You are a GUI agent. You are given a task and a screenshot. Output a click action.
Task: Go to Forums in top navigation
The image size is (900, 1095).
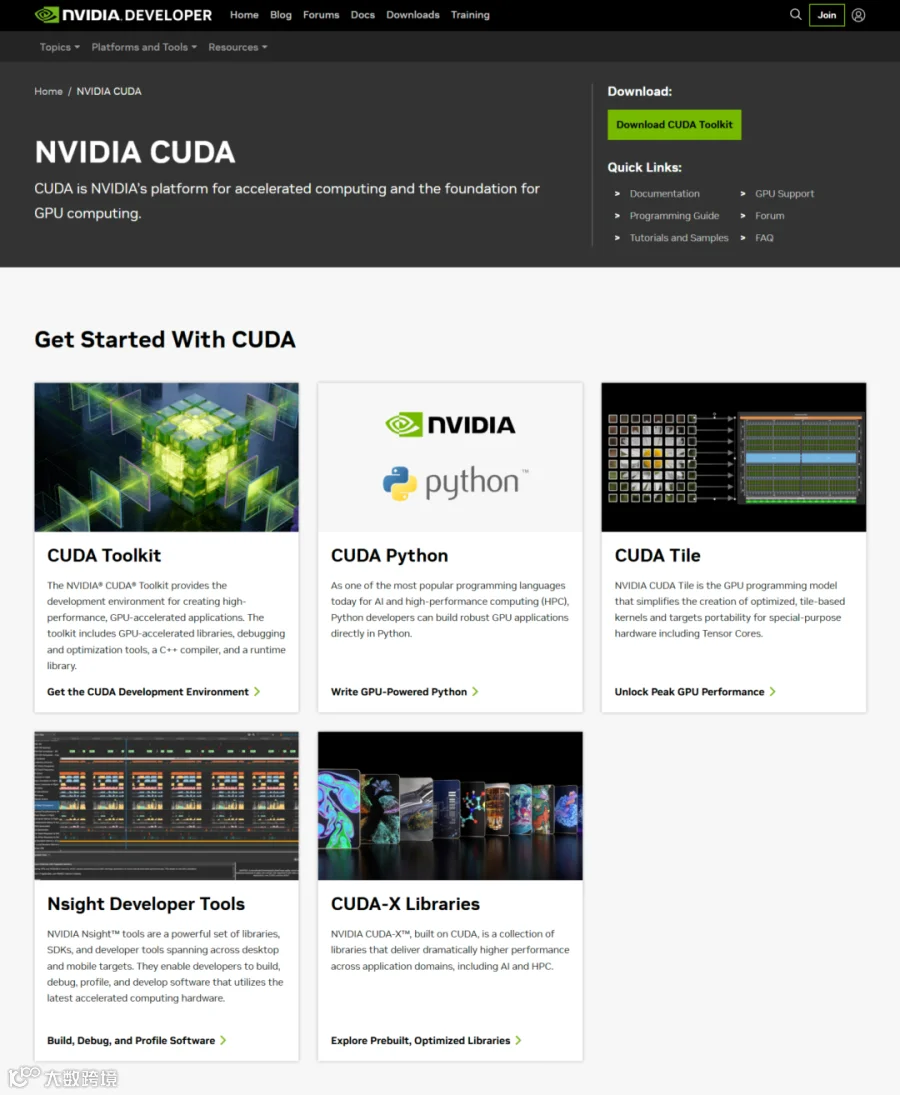tap(321, 15)
